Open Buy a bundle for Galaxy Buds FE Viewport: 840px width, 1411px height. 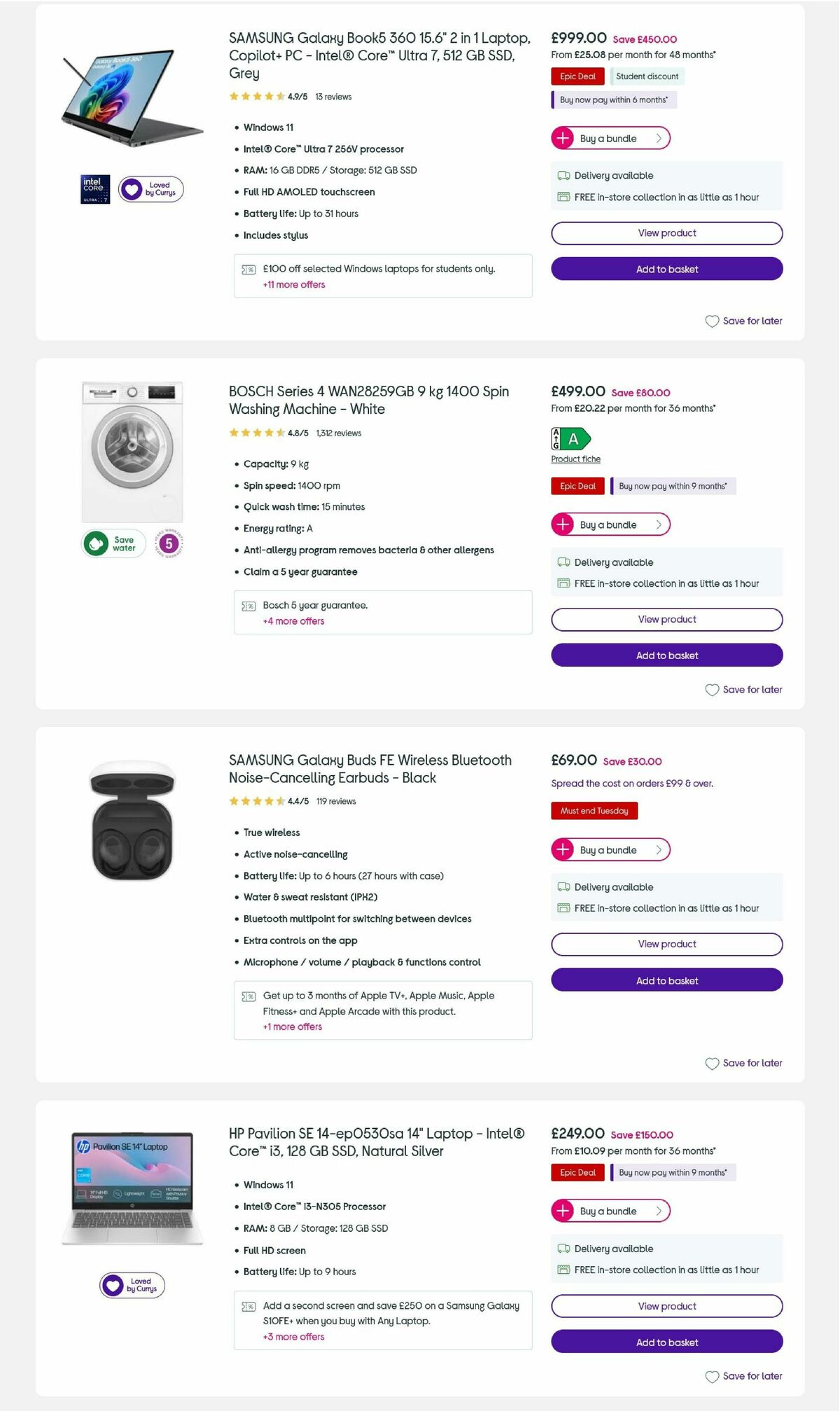610,849
